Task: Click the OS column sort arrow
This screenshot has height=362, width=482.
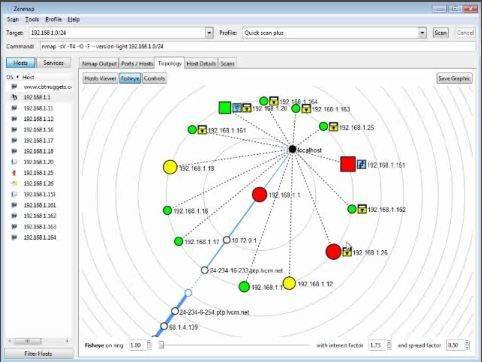Action: click(17, 77)
